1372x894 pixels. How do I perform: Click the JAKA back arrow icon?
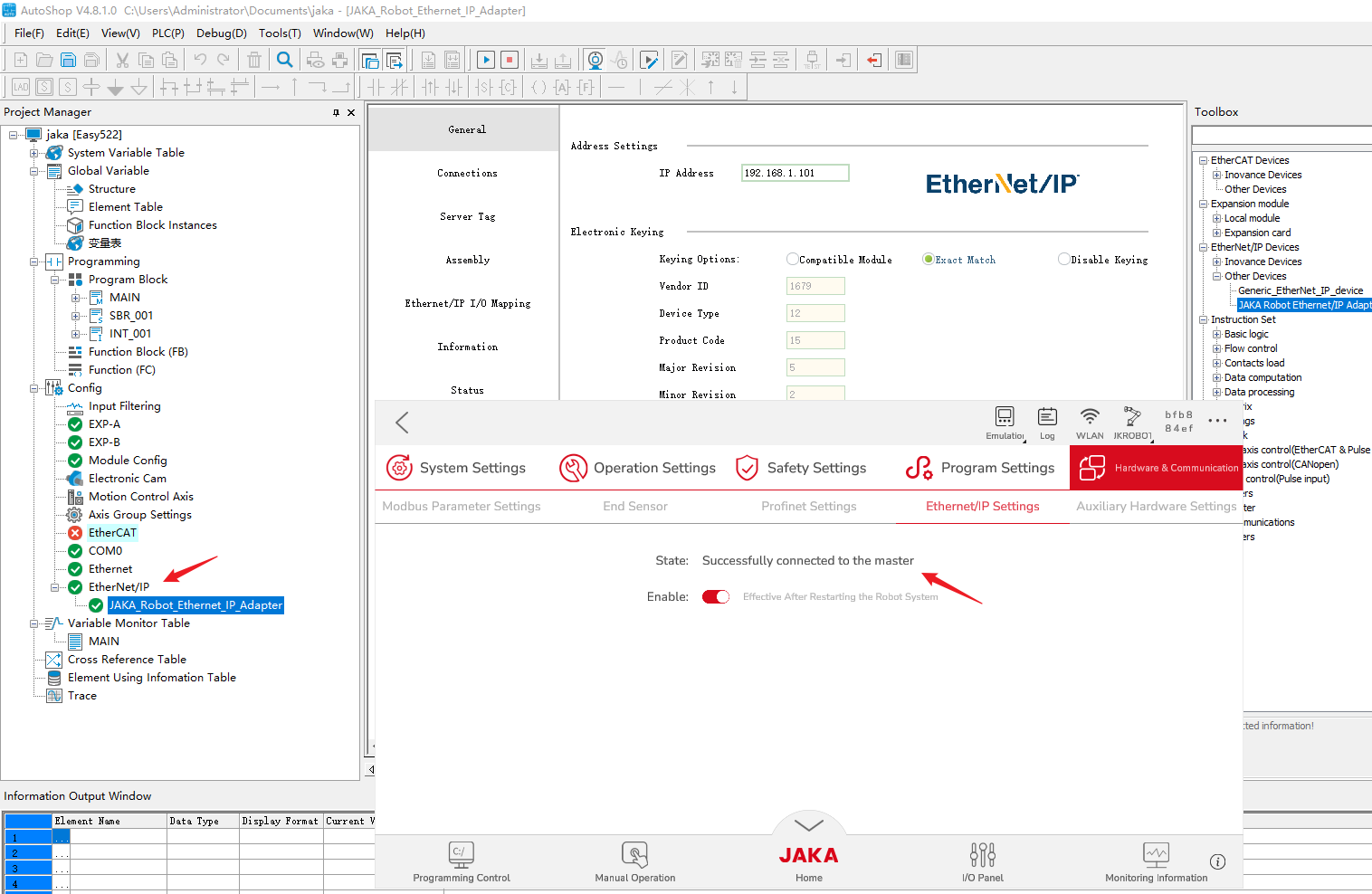point(403,423)
